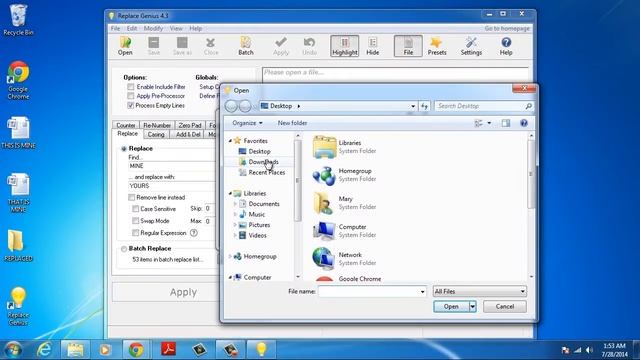This screenshot has height=360, width=640.
Task: Switch to the Counter tab
Action: point(126,125)
